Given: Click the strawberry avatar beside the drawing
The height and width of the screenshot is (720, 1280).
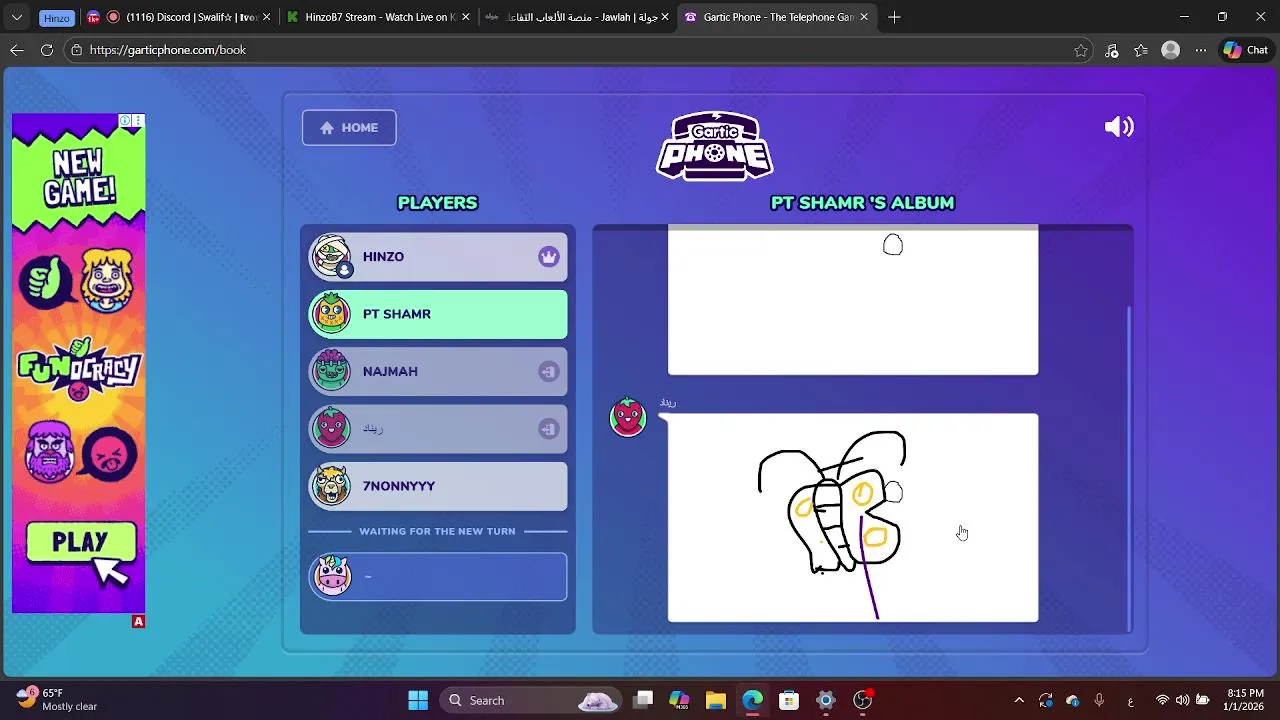Looking at the screenshot, I should click(x=628, y=417).
